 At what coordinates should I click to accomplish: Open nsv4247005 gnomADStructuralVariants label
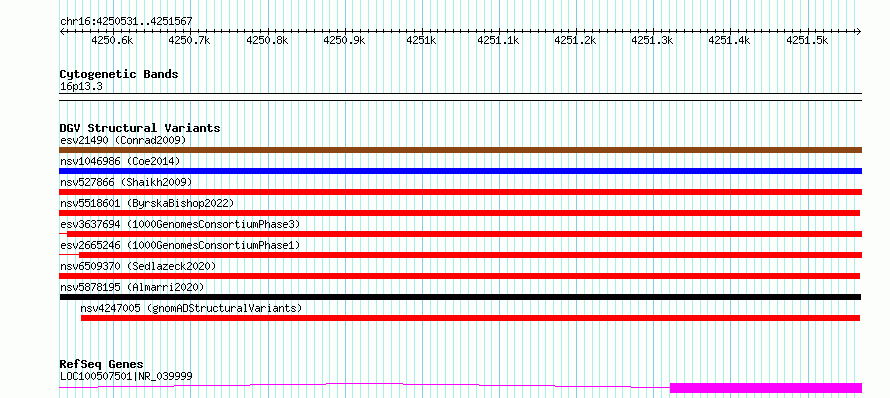pyautogui.click(x=191, y=308)
